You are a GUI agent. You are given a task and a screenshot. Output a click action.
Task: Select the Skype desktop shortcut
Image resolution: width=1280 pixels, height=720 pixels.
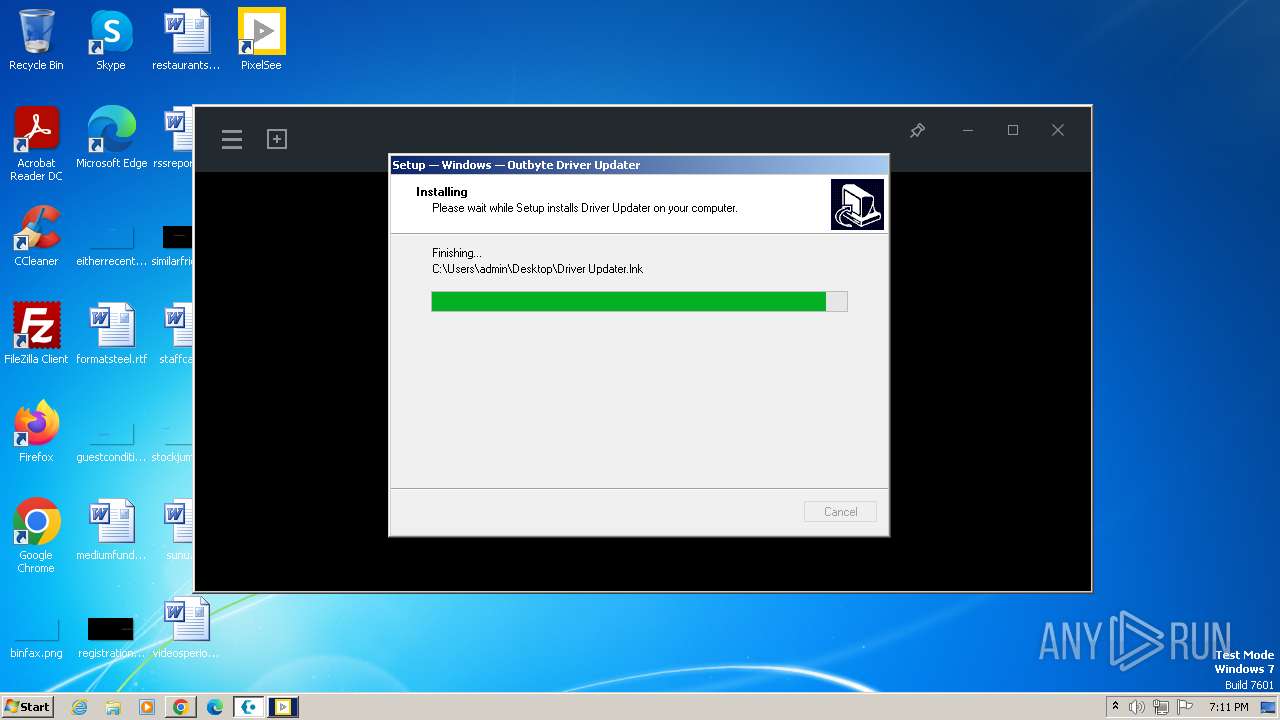(111, 40)
